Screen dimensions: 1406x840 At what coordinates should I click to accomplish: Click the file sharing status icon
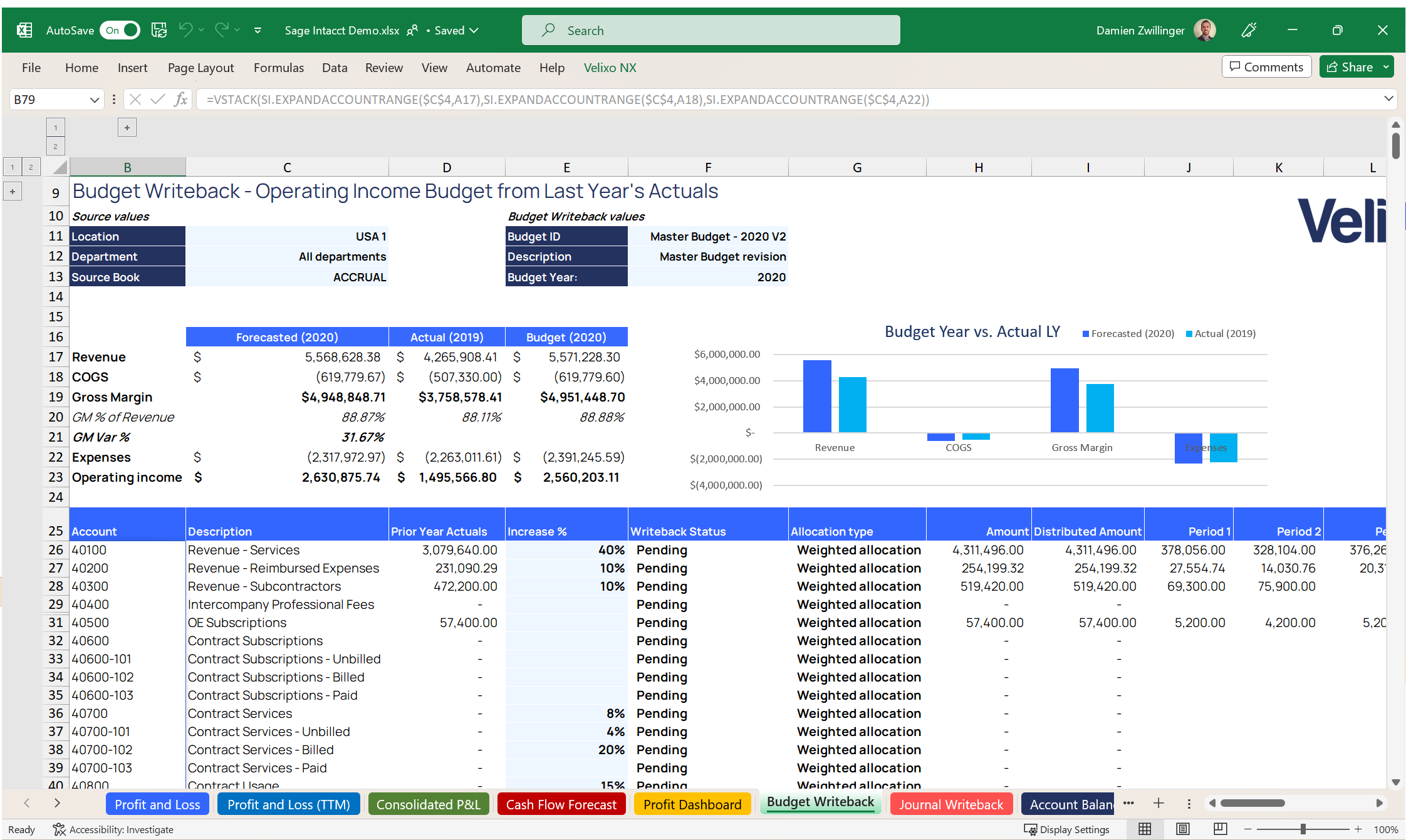tap(412, 30)
